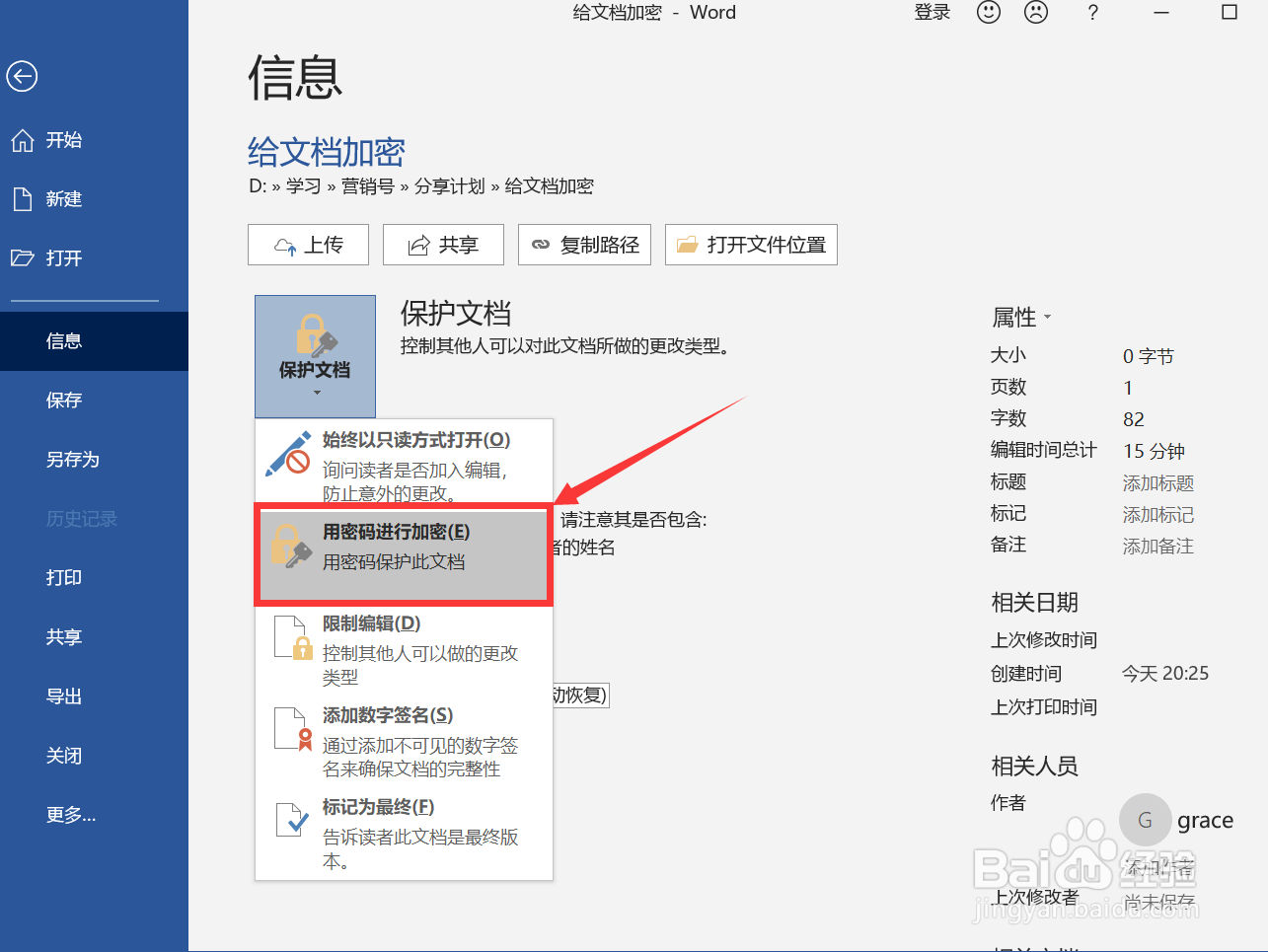Click the 创建时间 value 今天 20:25
Viewport: 1268px width, 952px height.
click(x=1165, y=674)
